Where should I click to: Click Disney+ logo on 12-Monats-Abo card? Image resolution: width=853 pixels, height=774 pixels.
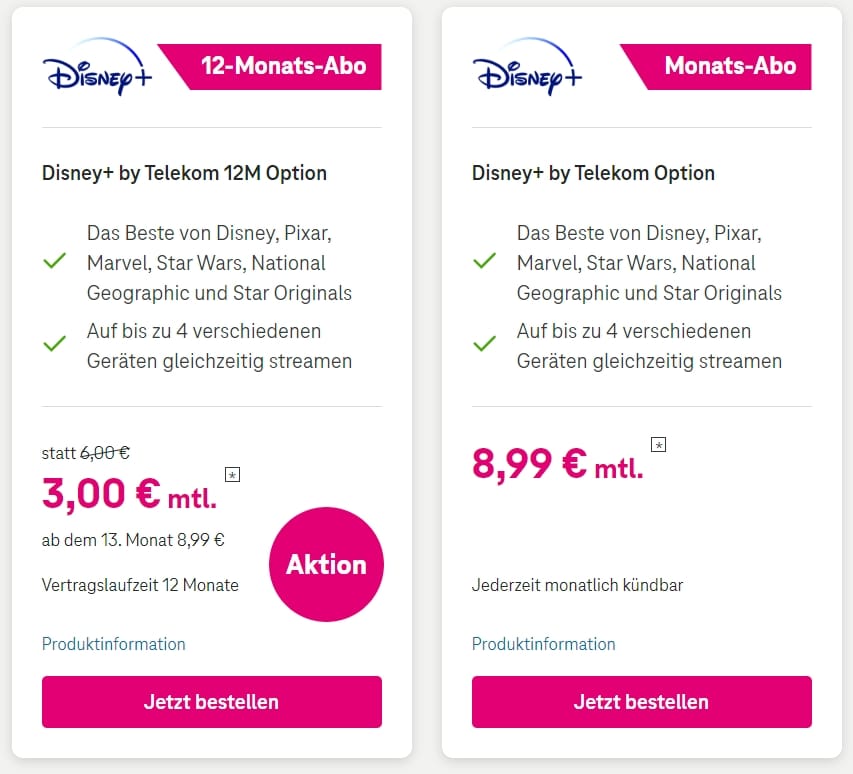click(97, 66)
